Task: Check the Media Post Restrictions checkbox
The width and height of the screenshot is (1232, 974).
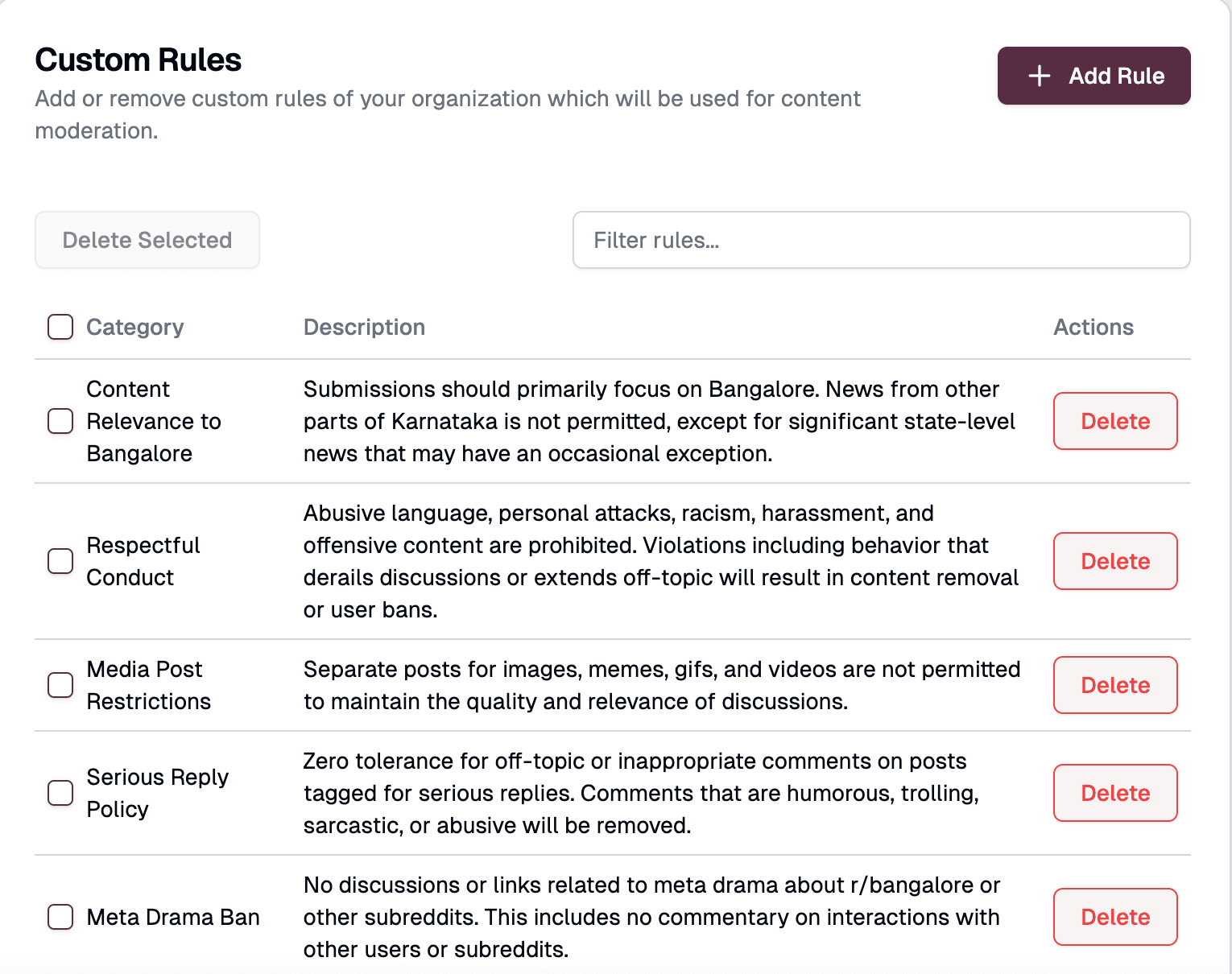Action: click(60, 685)
